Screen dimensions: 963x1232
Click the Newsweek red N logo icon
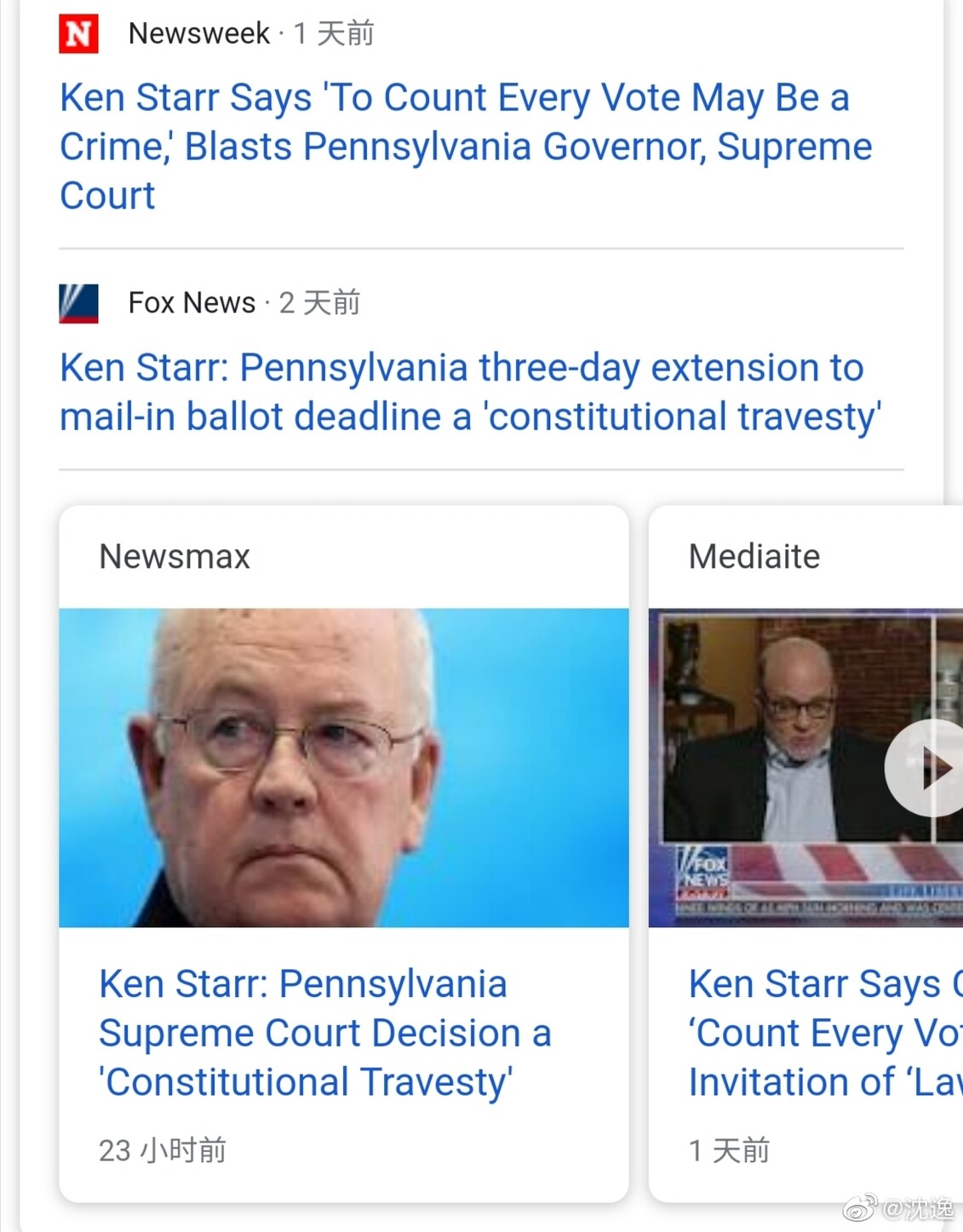click(x=78, y=33)
